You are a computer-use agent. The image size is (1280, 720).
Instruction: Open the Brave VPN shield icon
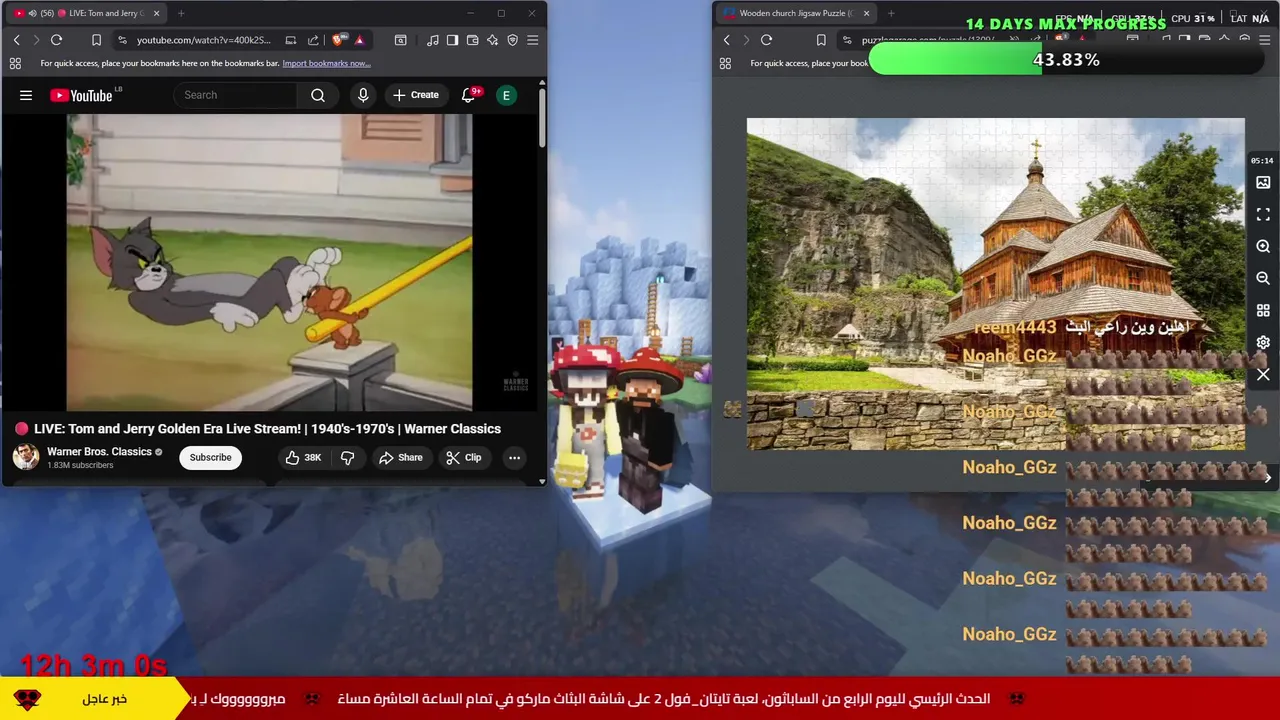(512, 40)
